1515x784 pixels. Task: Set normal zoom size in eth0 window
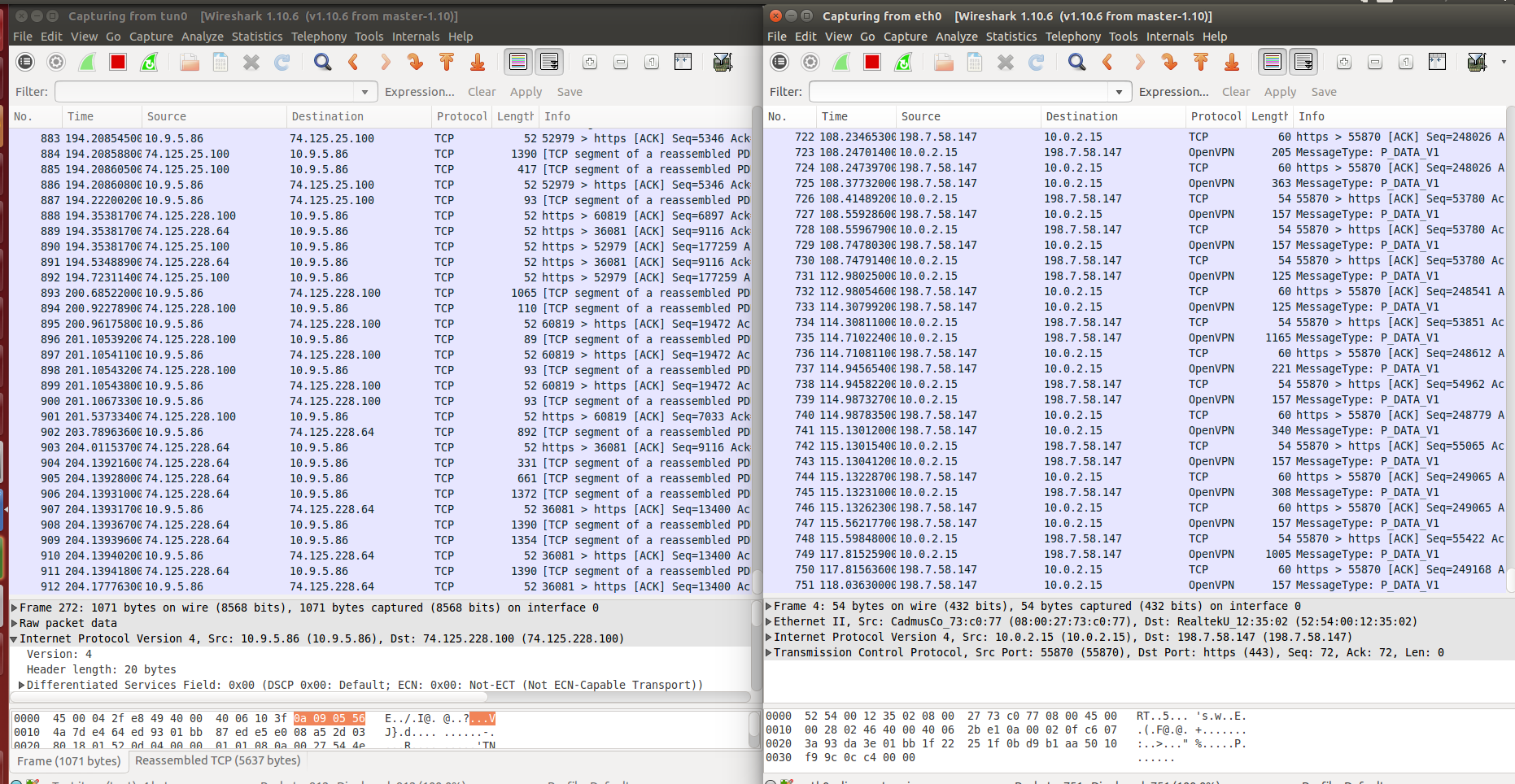tap(1406, 62)
